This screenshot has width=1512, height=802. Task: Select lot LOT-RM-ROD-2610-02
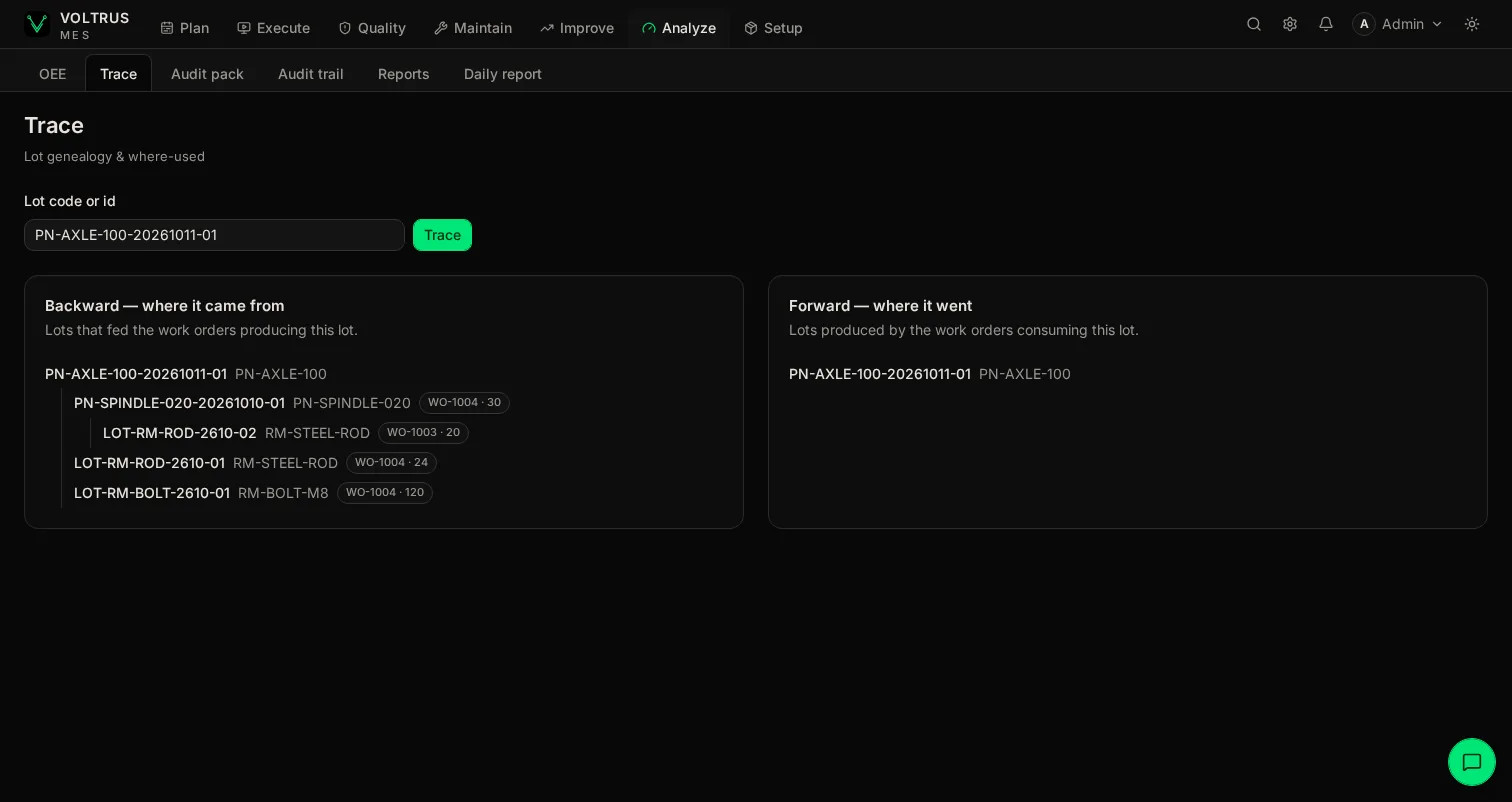[x=180, y=433]
